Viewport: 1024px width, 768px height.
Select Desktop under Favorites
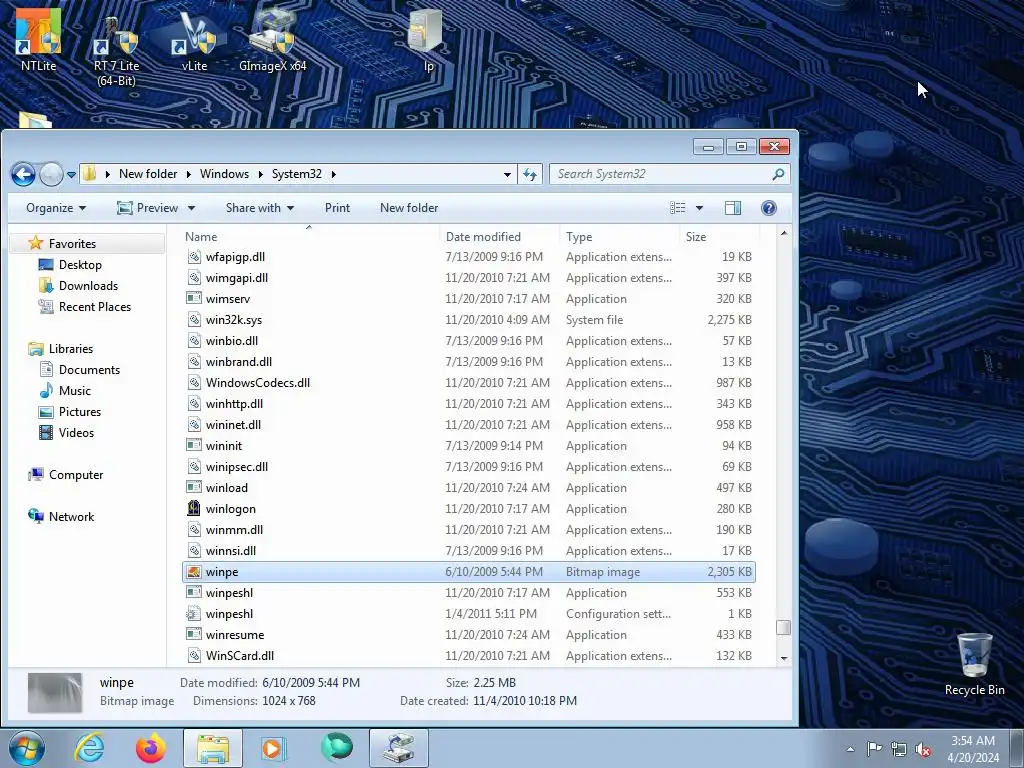click(80, 264)
